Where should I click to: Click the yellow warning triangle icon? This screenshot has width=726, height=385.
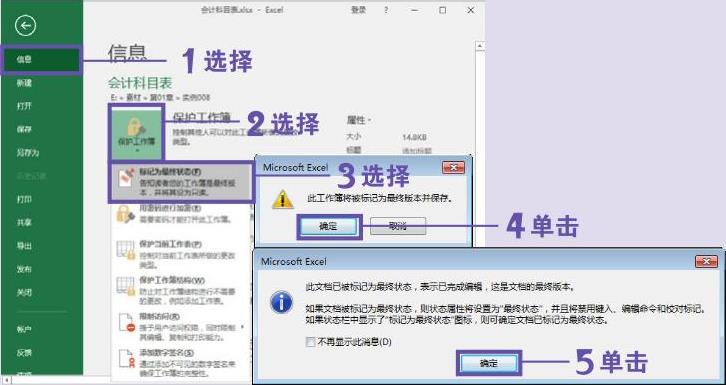pyautogui.click(x=282, y=199)
